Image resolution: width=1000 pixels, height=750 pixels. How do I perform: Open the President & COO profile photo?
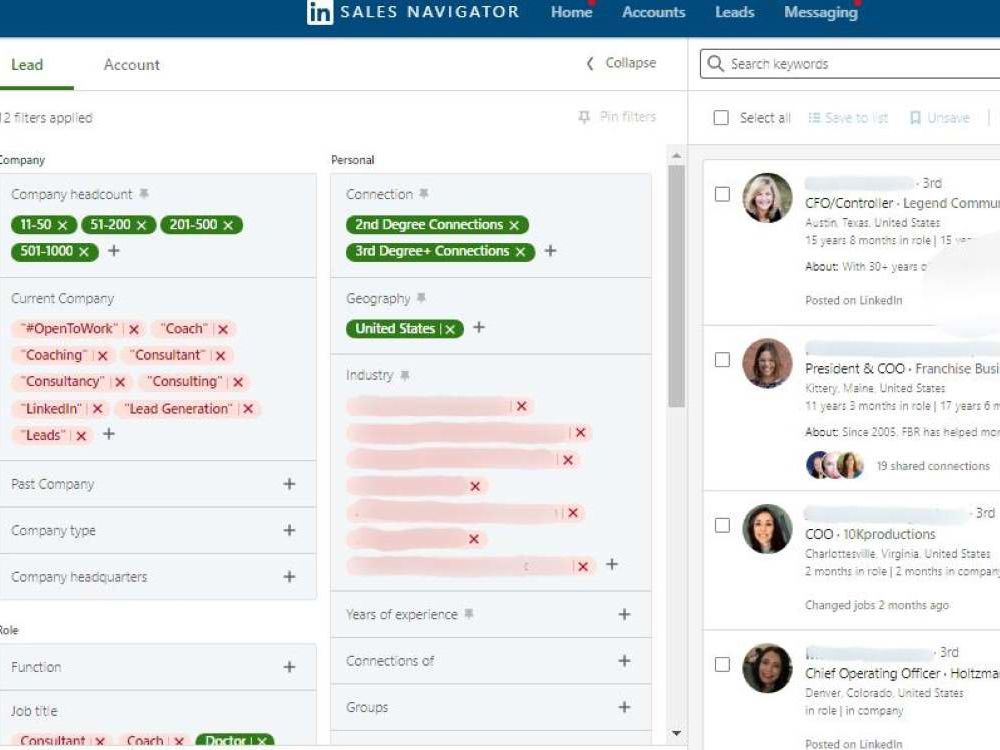[767, 364]
